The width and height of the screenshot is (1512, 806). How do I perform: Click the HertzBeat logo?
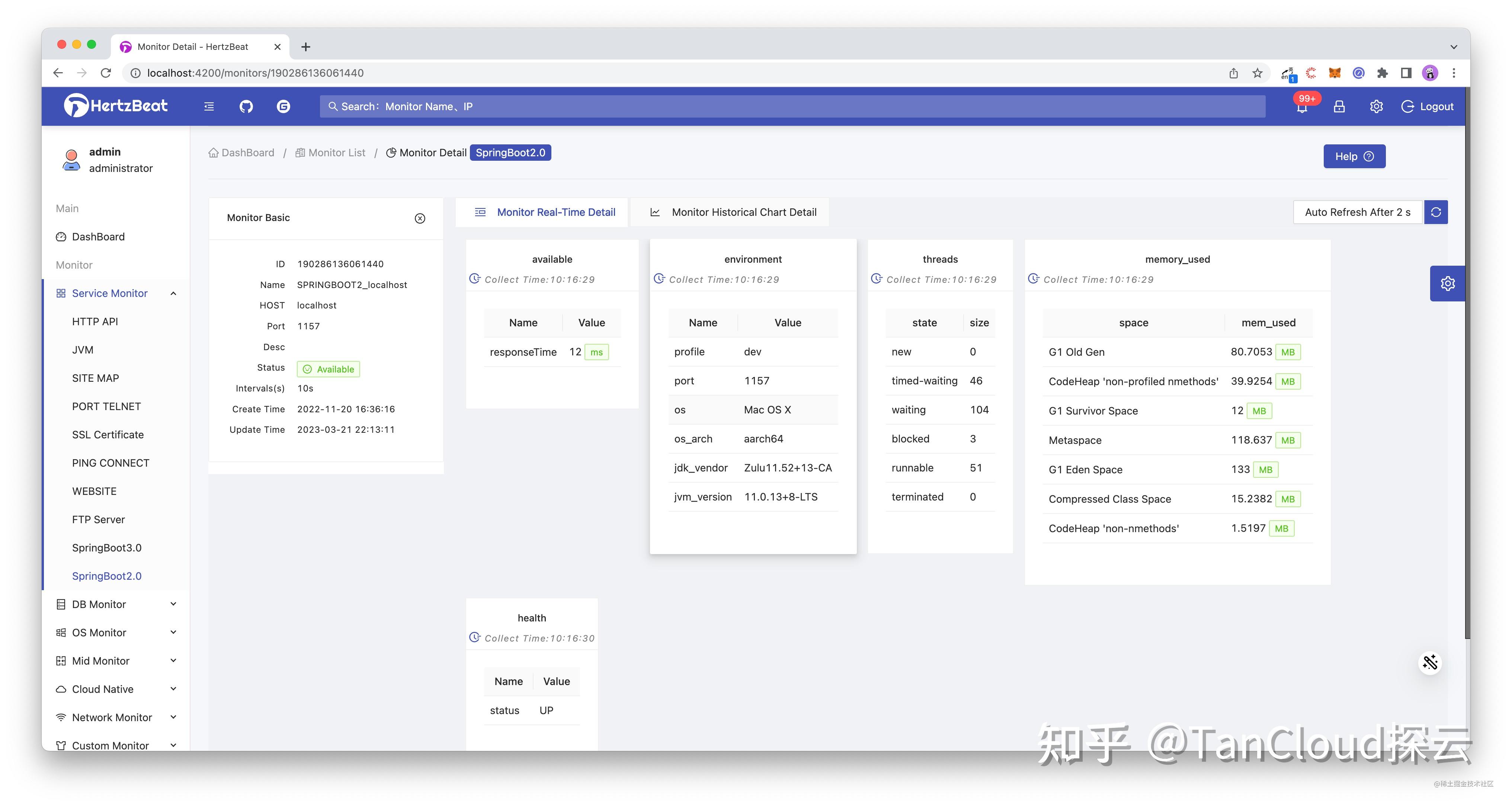tap(115, 106)
